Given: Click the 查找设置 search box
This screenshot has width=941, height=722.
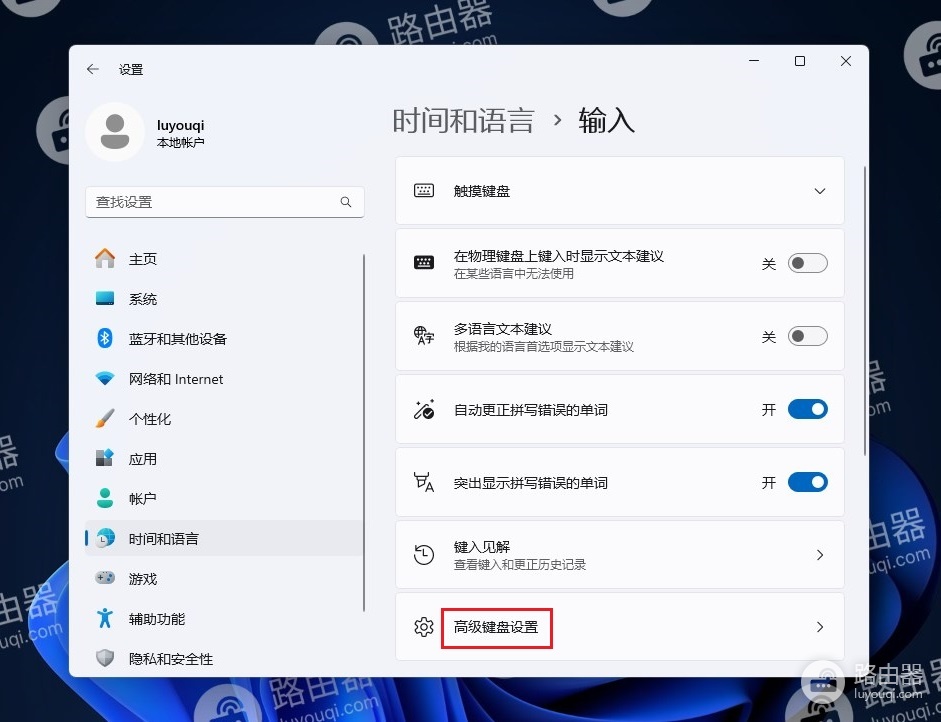Looking at the screenshot, I should pyautogui.click(x=224, y=202).
